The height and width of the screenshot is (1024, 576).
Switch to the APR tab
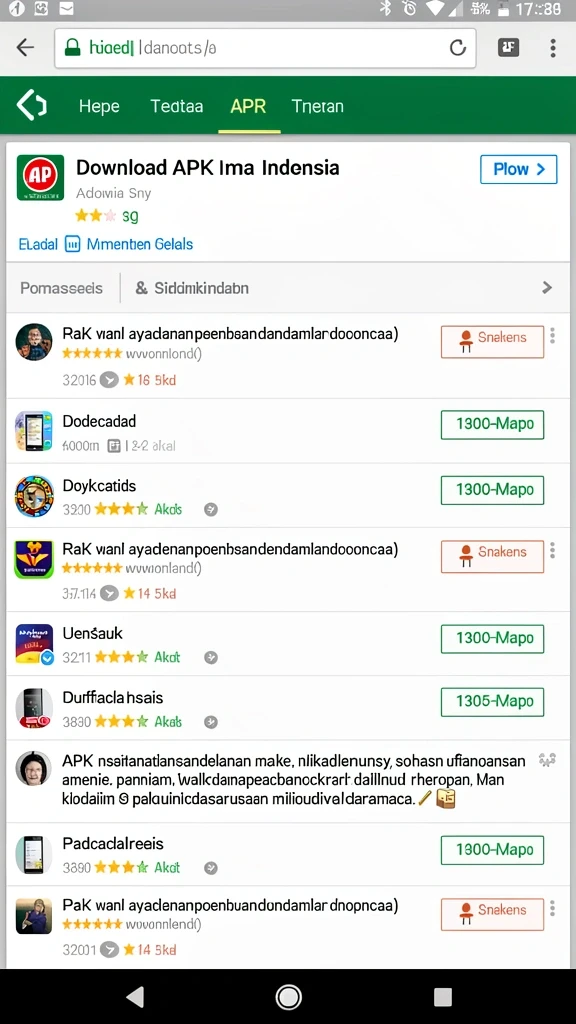[x=248, y=106]
